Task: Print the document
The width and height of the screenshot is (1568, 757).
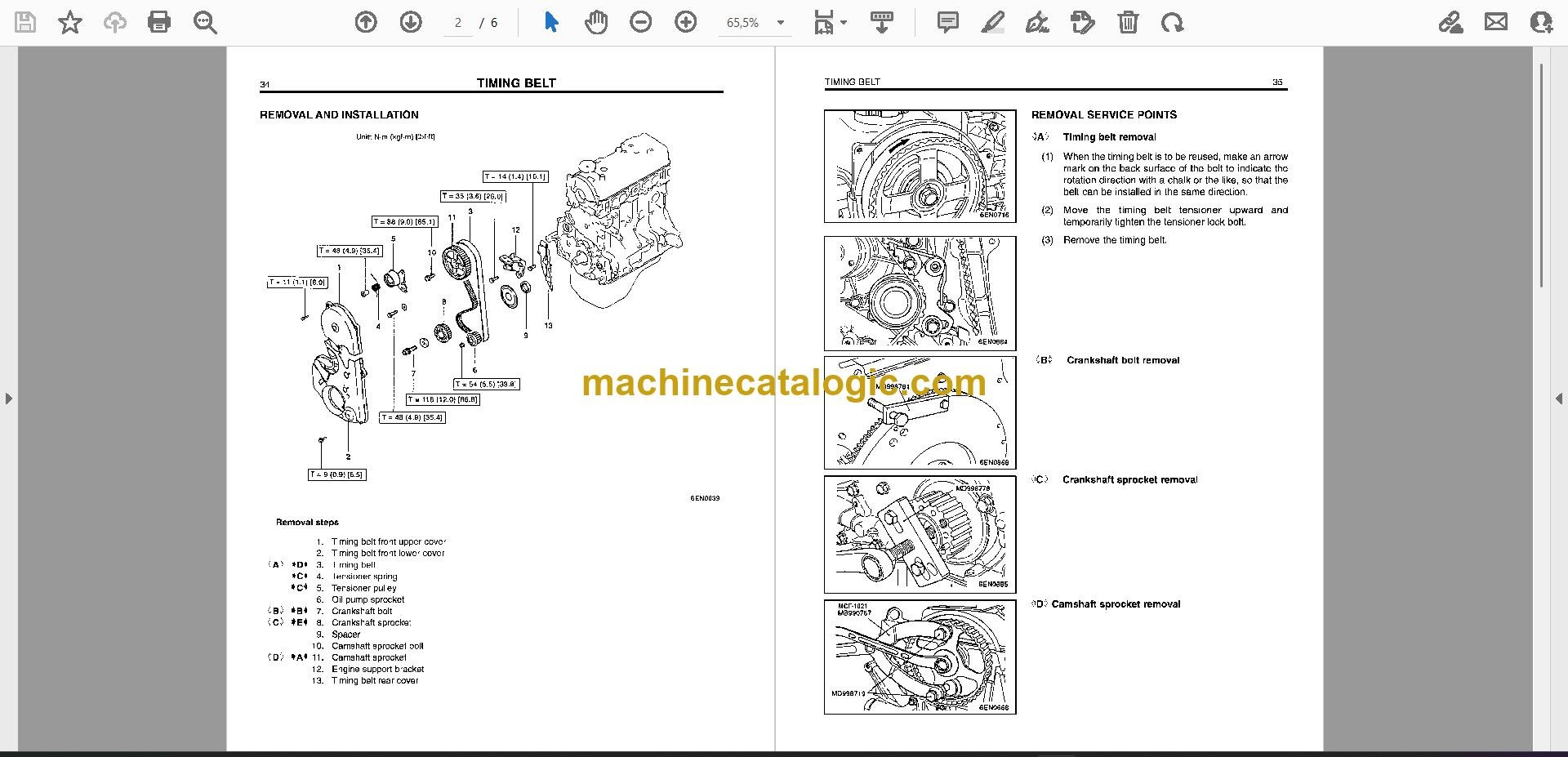Action: (159, 23)
